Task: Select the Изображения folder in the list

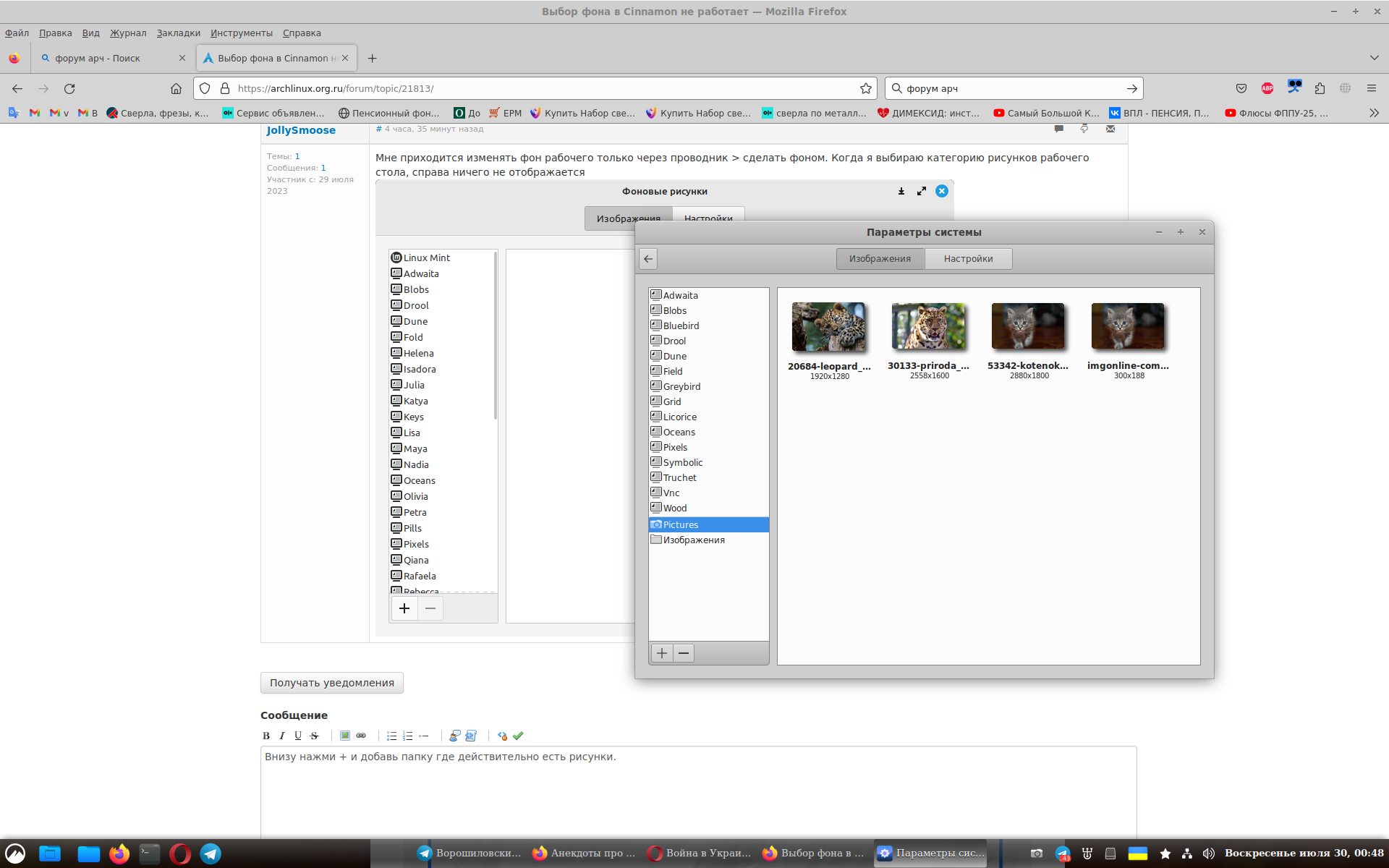Action: tap(694, 540)
